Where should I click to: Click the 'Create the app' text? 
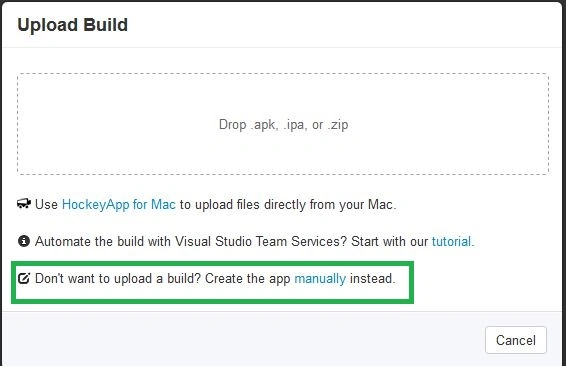click(248, 279)
